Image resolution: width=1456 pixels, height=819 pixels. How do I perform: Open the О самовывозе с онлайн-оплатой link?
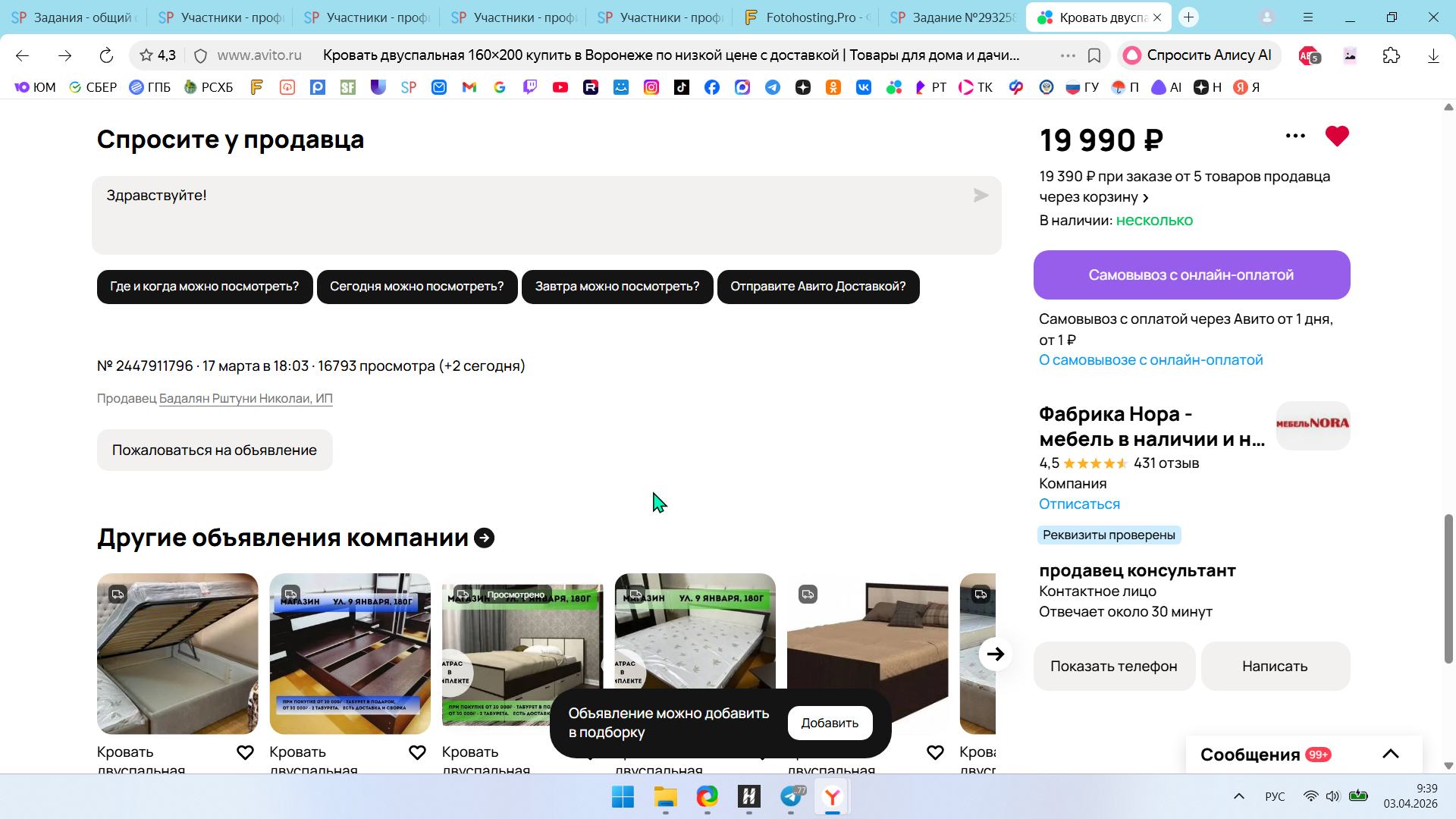pos(1150,360)
